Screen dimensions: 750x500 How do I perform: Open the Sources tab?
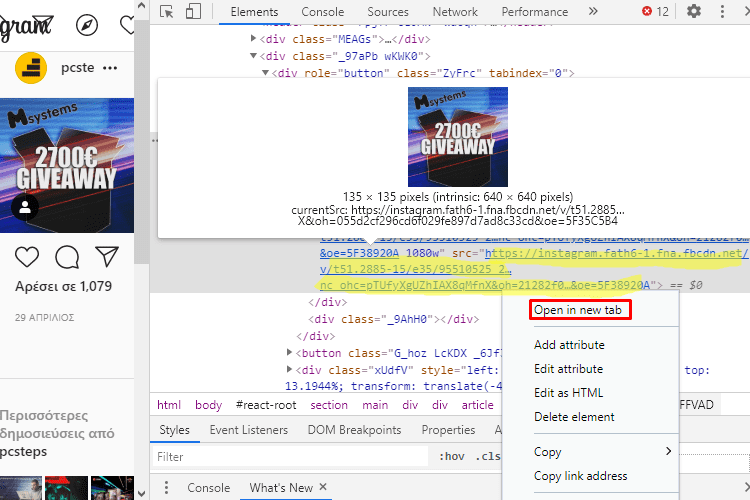(388, 12)
